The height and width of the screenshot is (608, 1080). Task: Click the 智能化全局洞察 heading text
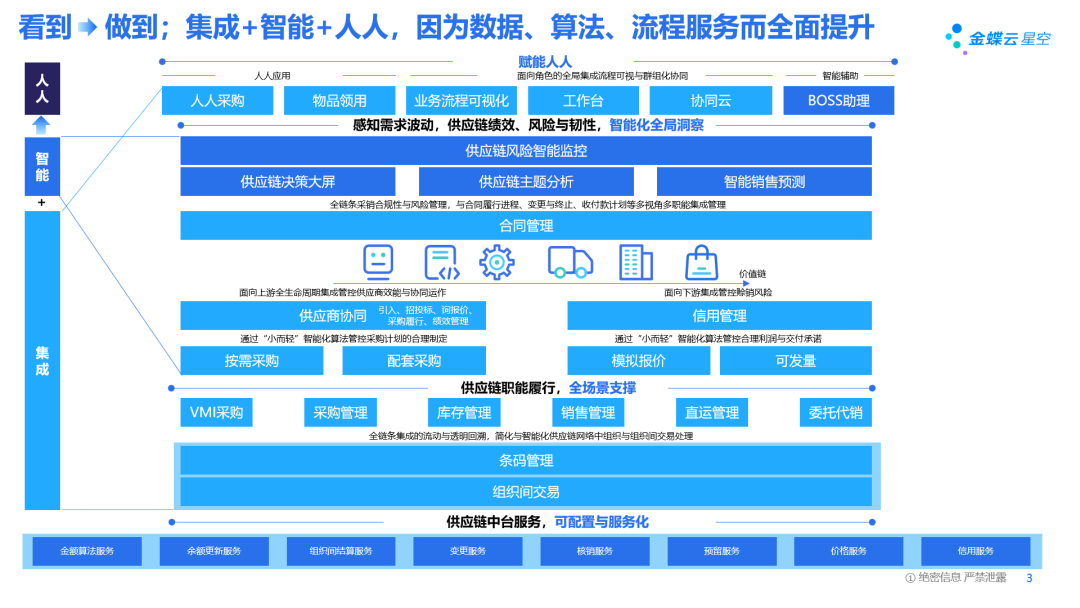point(656,125)
